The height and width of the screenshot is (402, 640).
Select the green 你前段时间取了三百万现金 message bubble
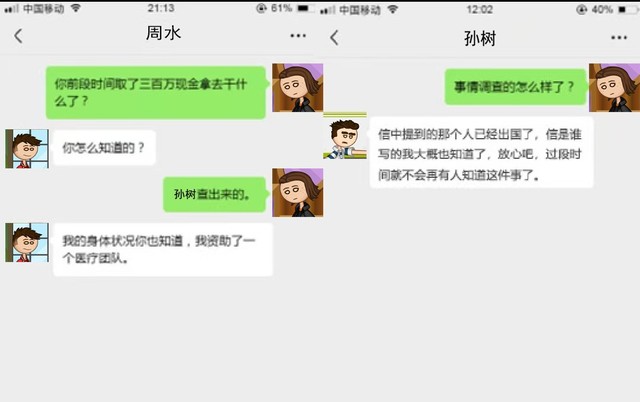[156, 93]
